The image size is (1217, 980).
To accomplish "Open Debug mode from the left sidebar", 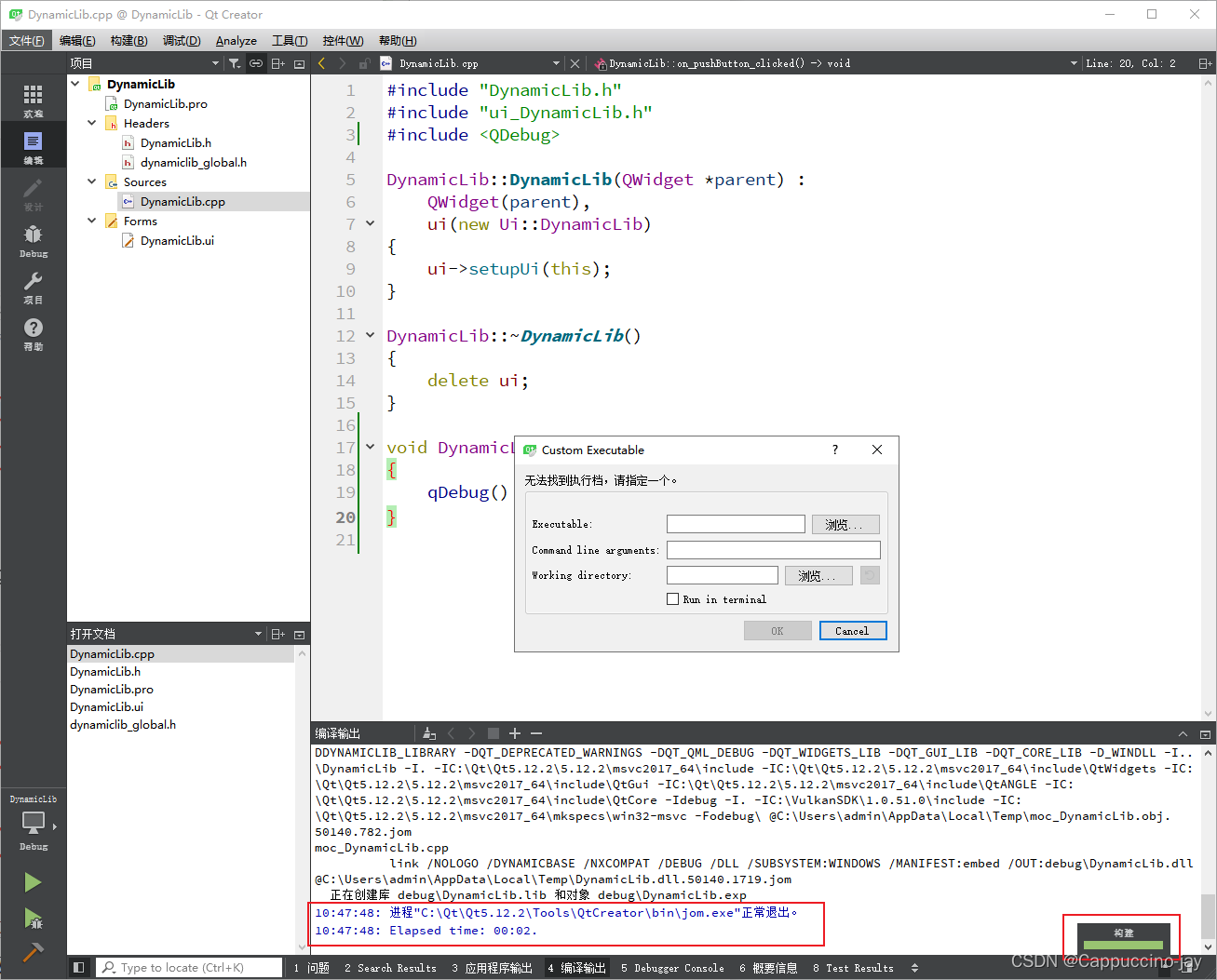I will coord(34,240).
